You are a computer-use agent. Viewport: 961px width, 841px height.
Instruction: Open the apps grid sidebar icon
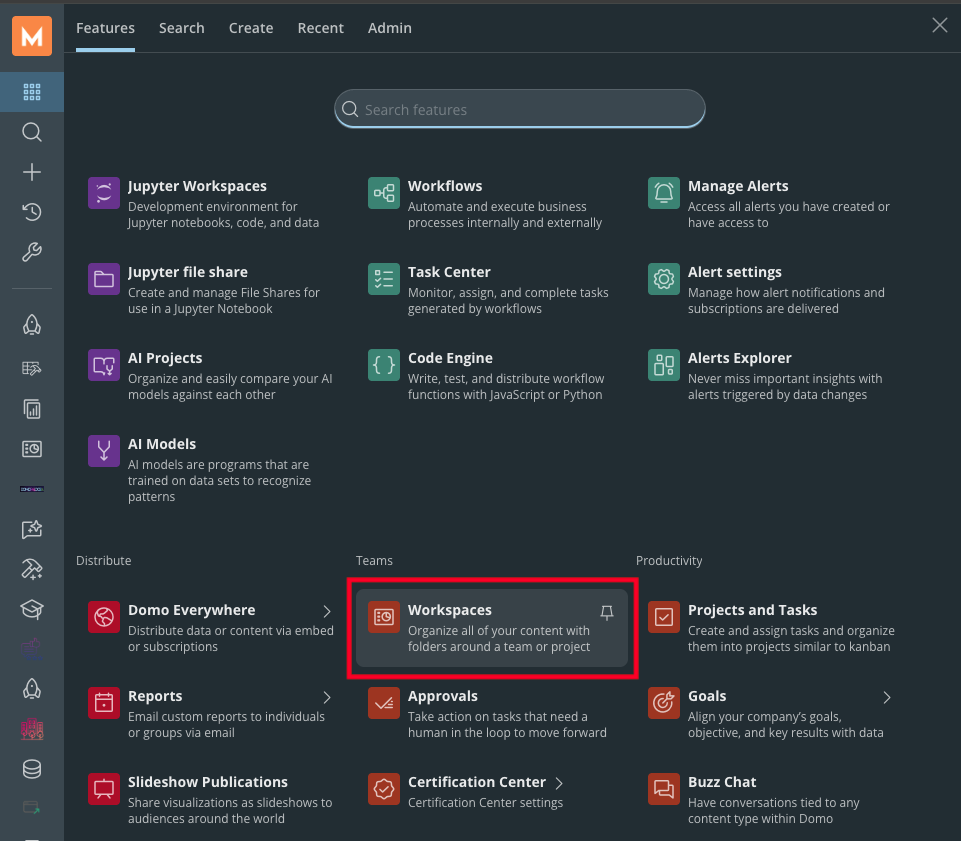pyautogui.click(x=32, y=92)
